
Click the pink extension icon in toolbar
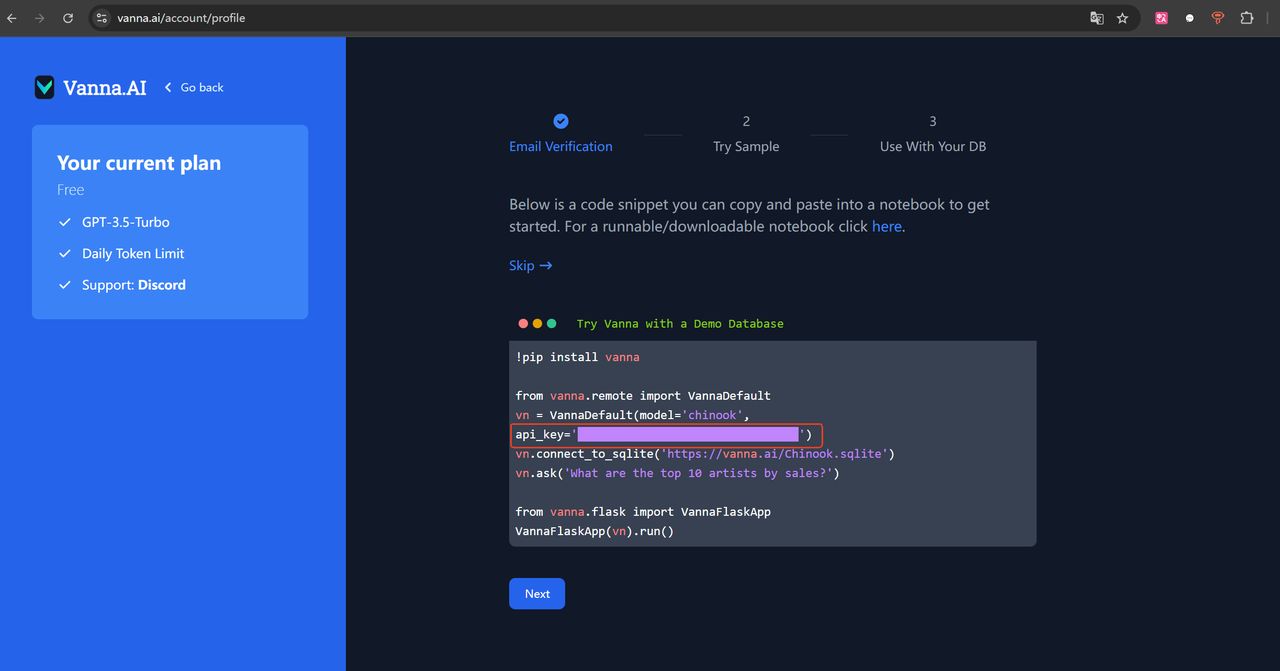1161,18
